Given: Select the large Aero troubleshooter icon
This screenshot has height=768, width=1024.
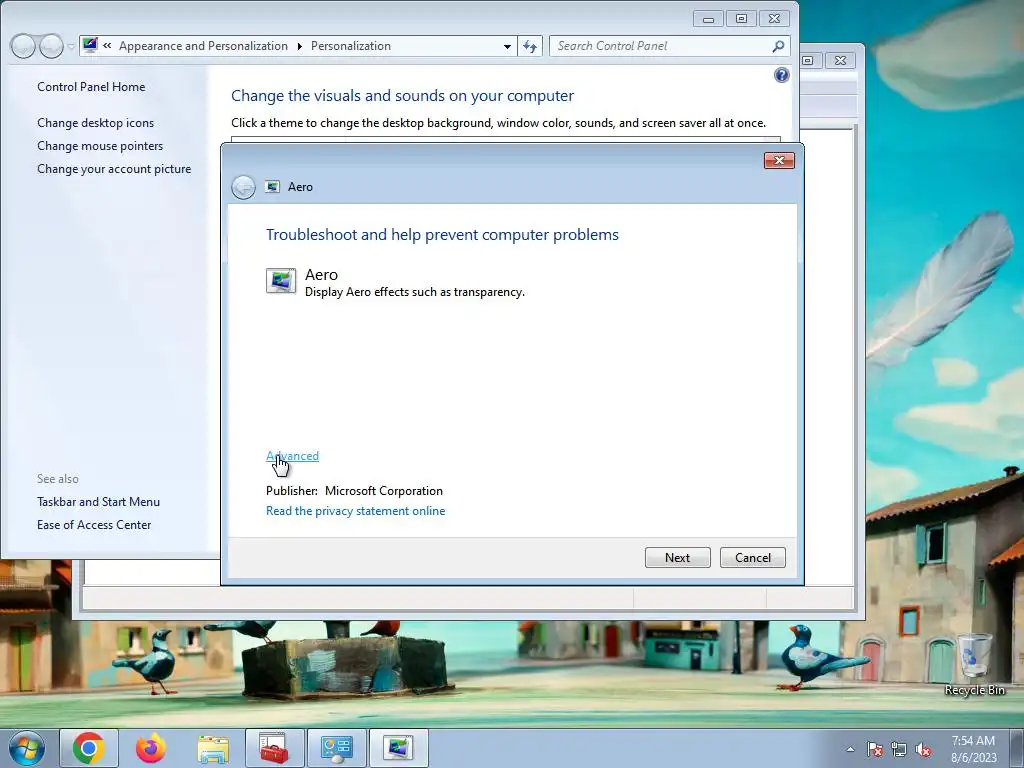Looking at the screenshot, I should (x=281, y=281).
